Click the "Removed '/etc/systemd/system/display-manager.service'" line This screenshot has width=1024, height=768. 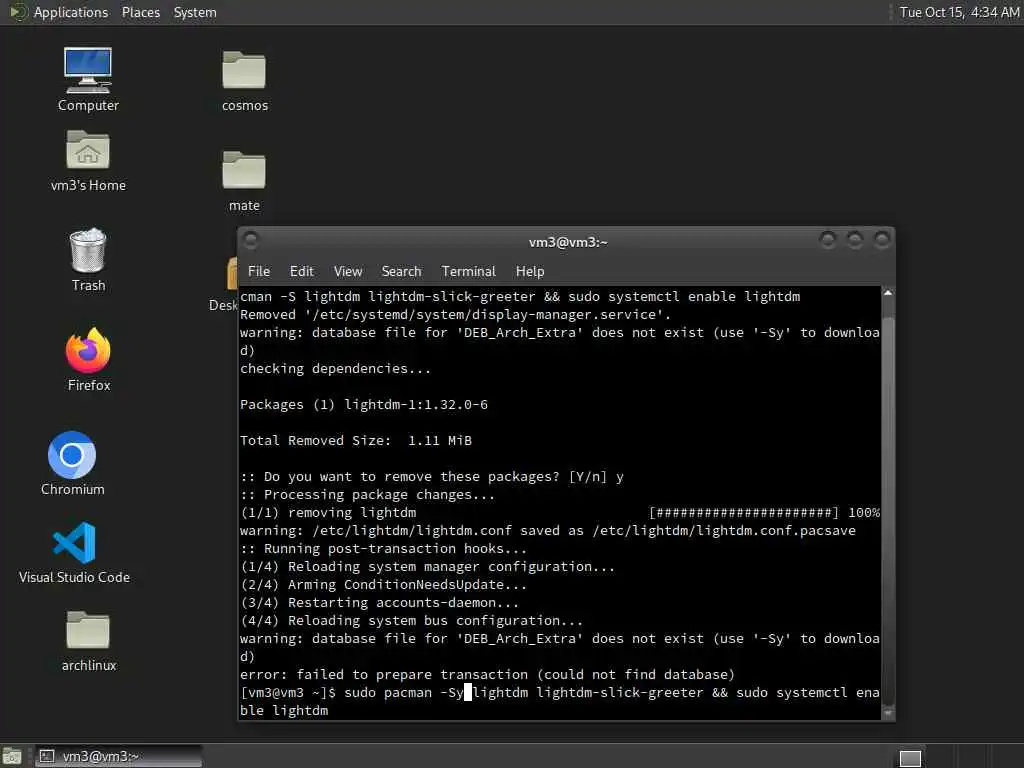point(455,315)
